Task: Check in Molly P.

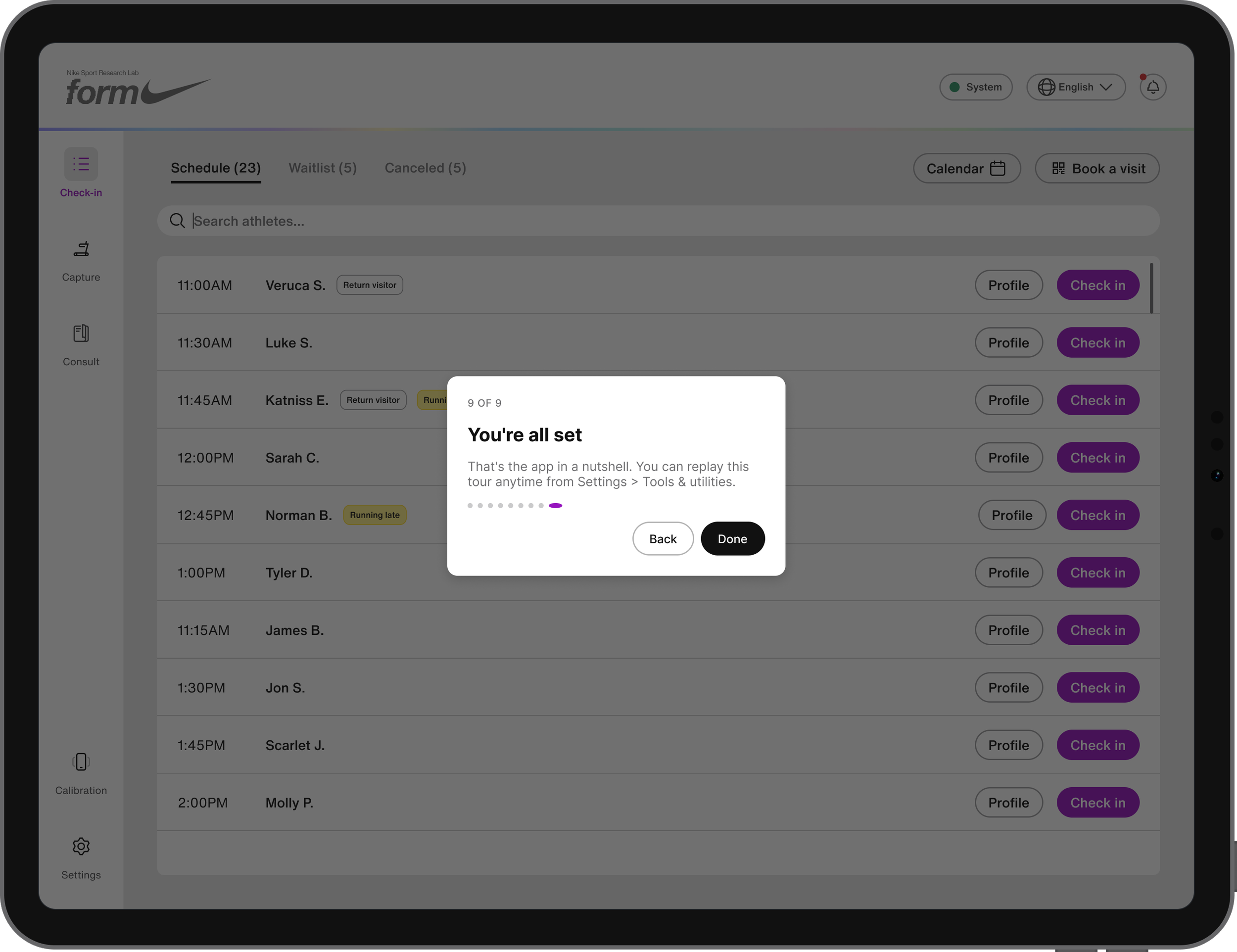Action: (x=1097, y=803)
